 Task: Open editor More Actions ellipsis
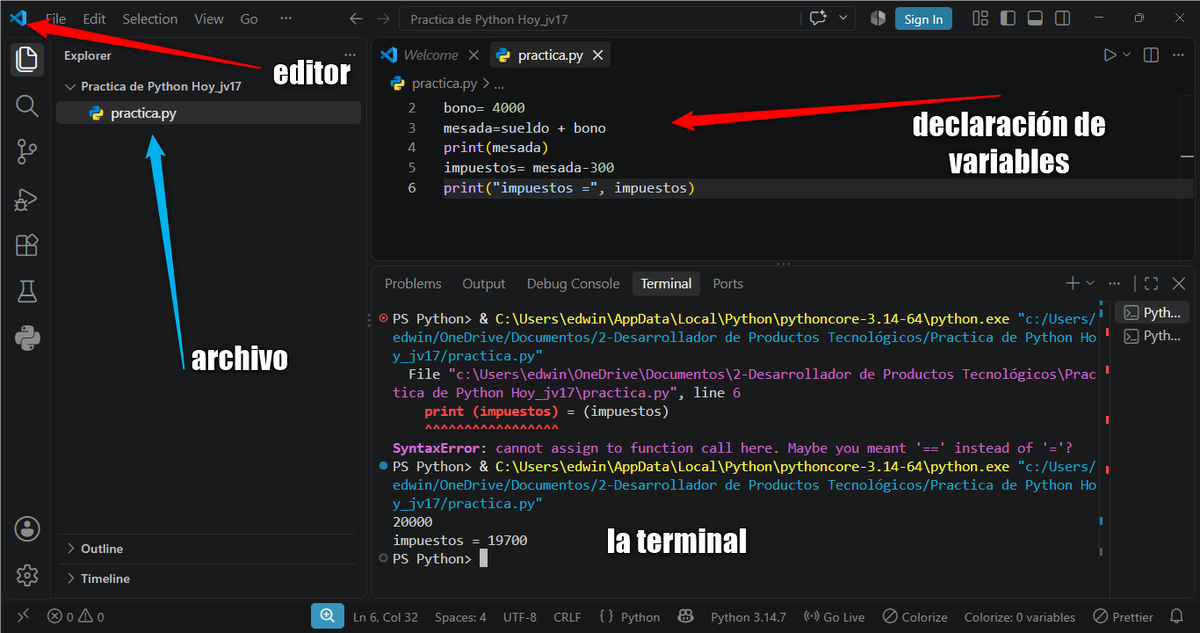[1179, 55]
